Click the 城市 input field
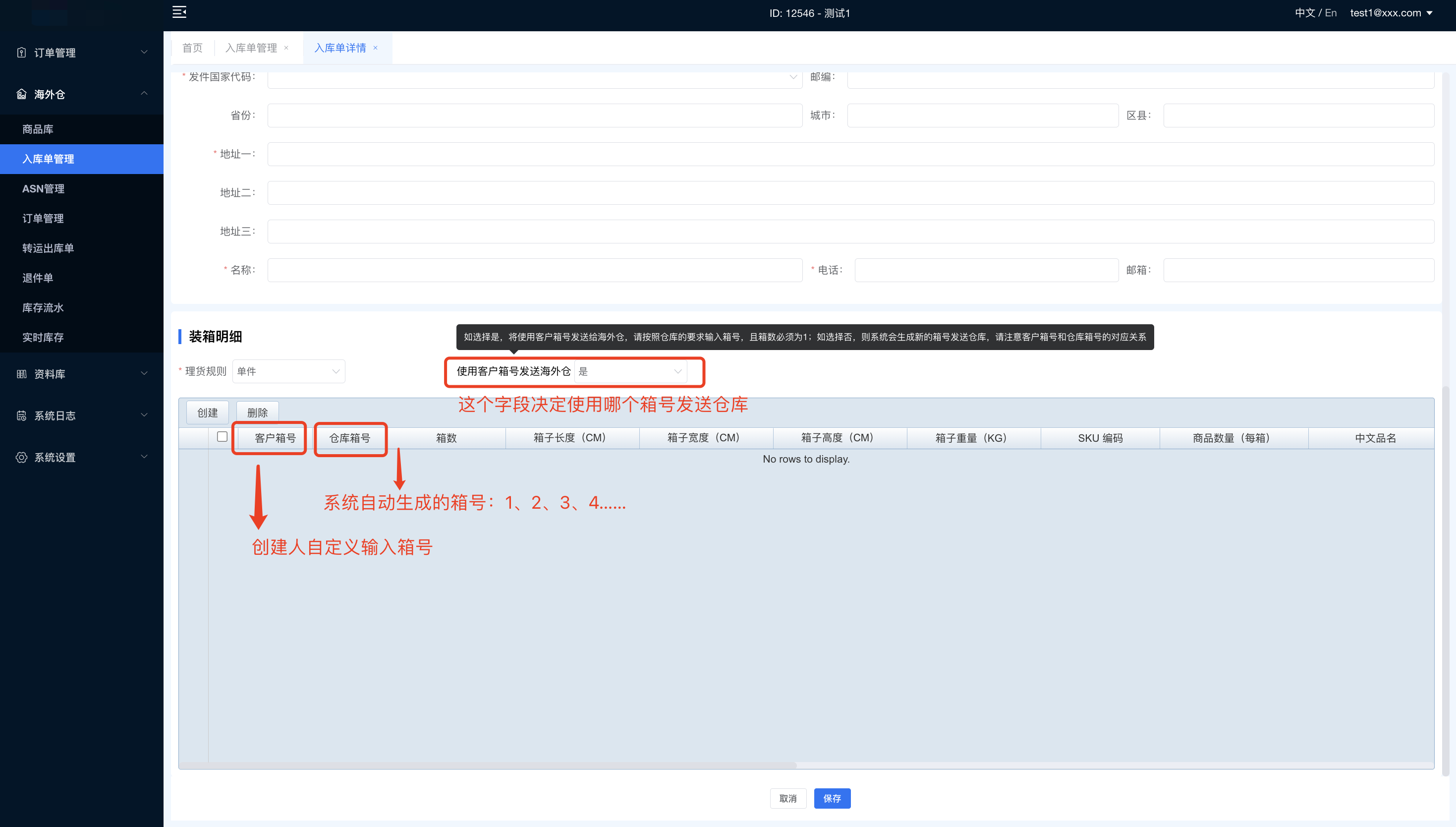The height and width of the screenshot is (827, 1456). [983, 116]
